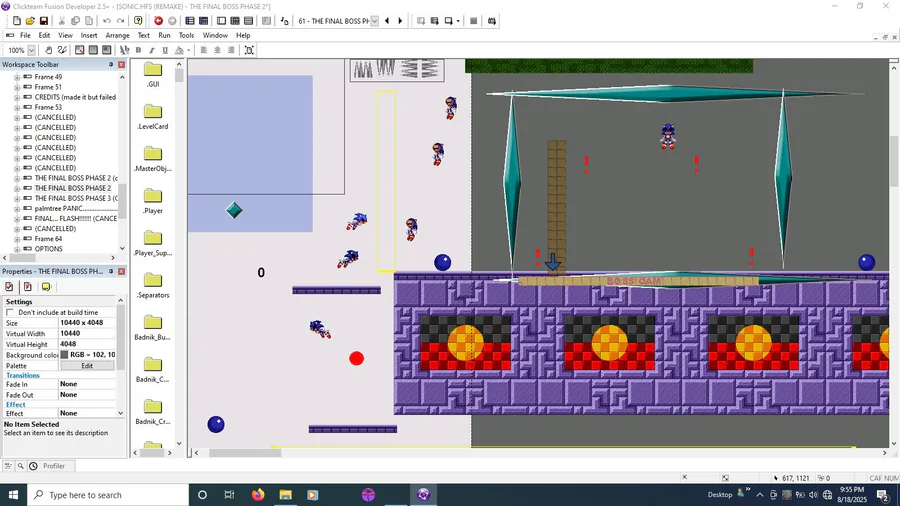Click the Stop button icon
Screen dimensions: 900x506
click(x=474, y=21)
